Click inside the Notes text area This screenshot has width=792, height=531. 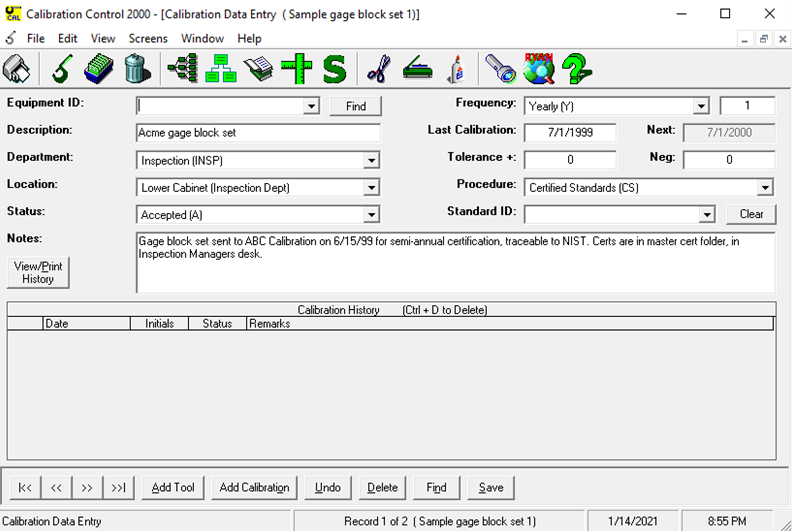[x=456, y=263]
